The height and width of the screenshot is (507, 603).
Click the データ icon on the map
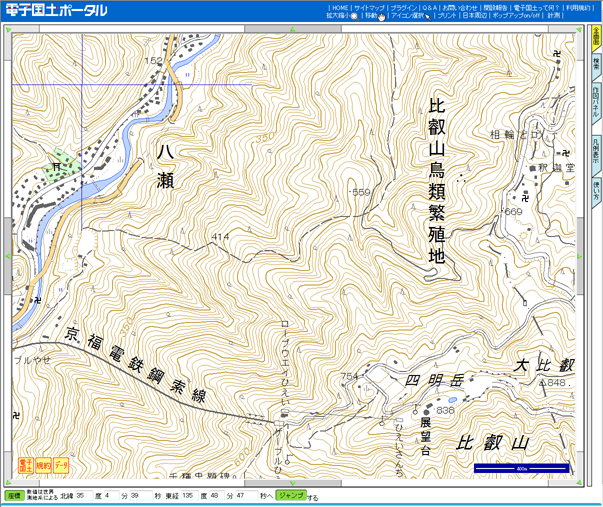click(x=62, y=465)
